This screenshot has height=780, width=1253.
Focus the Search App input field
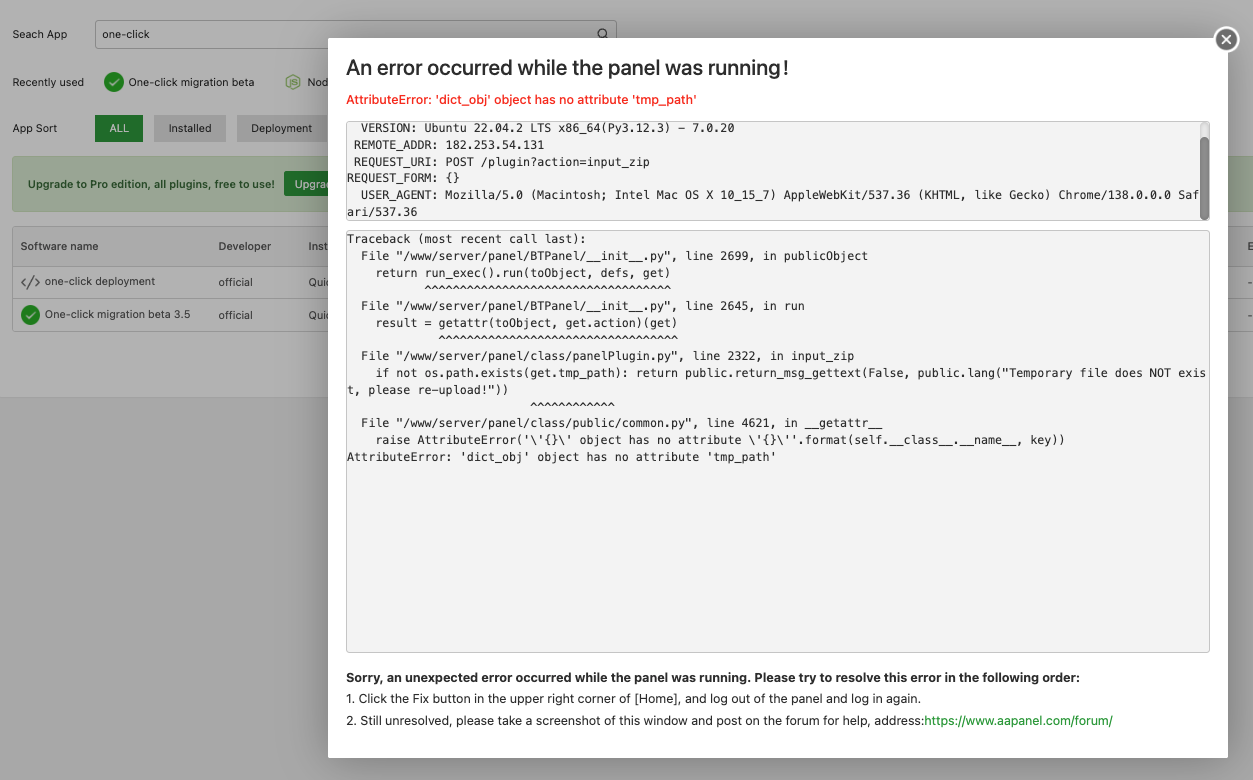click(x=340, y=34)
